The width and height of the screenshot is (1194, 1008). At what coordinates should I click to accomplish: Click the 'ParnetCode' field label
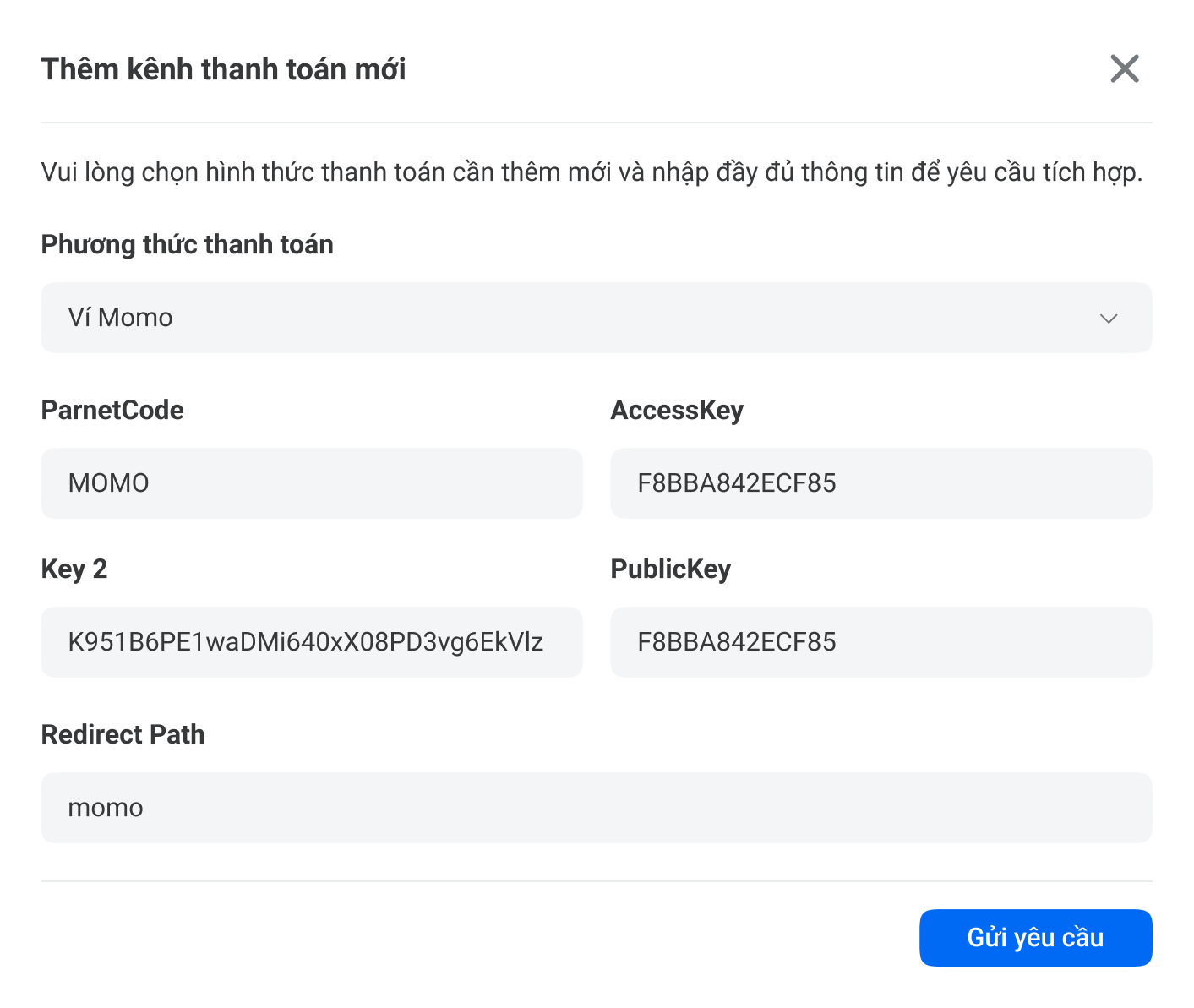112,411
